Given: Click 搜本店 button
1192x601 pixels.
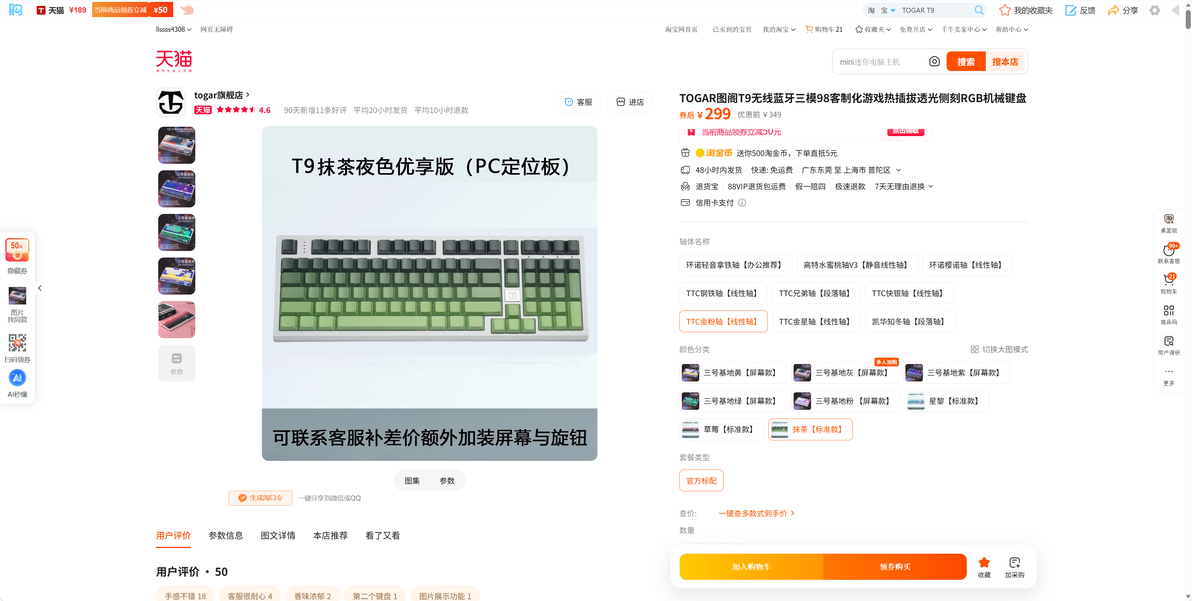Looking at the screenshot, I should point(1005,62).
